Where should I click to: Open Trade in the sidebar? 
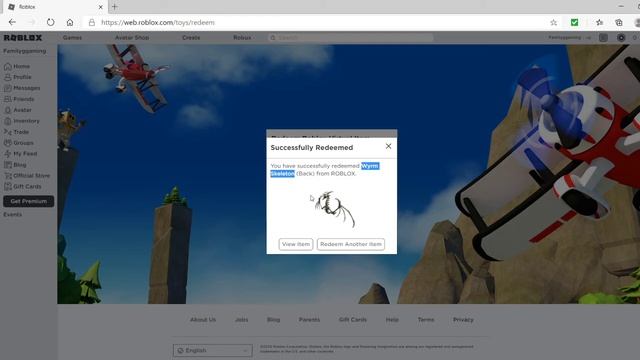tap(16, 132)
